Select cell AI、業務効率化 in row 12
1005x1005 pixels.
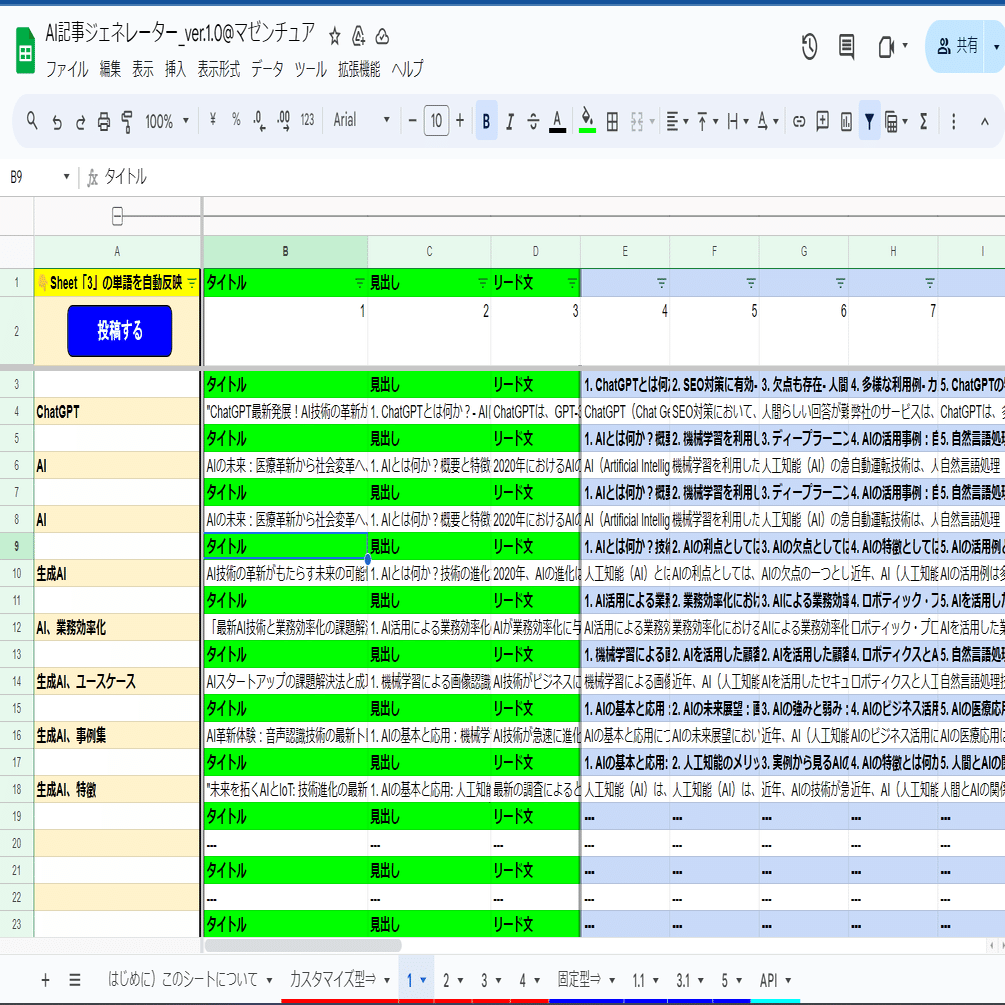point(117,627)
